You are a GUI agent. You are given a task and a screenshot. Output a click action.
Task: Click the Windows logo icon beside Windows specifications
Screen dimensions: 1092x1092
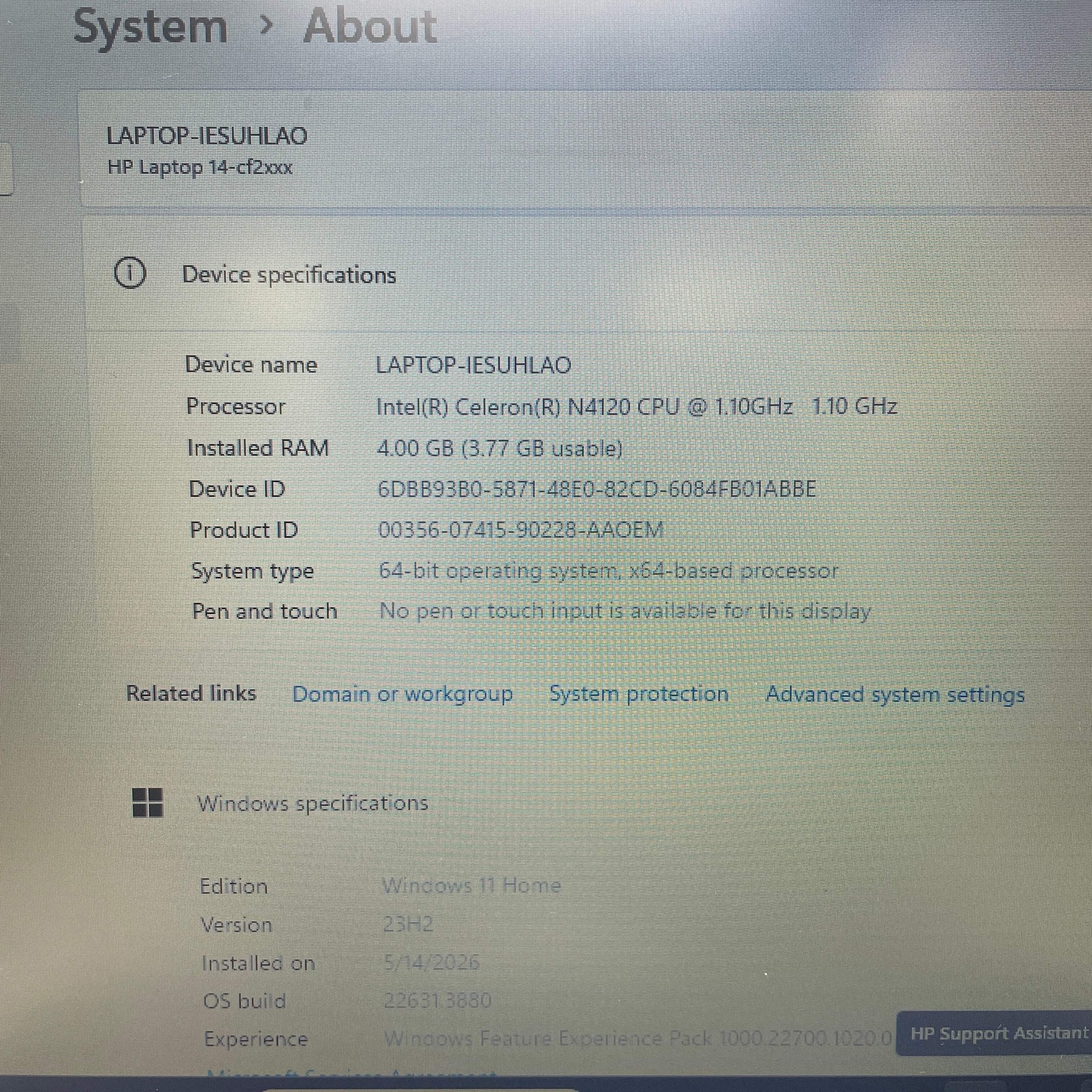click(x=147, y=803)
